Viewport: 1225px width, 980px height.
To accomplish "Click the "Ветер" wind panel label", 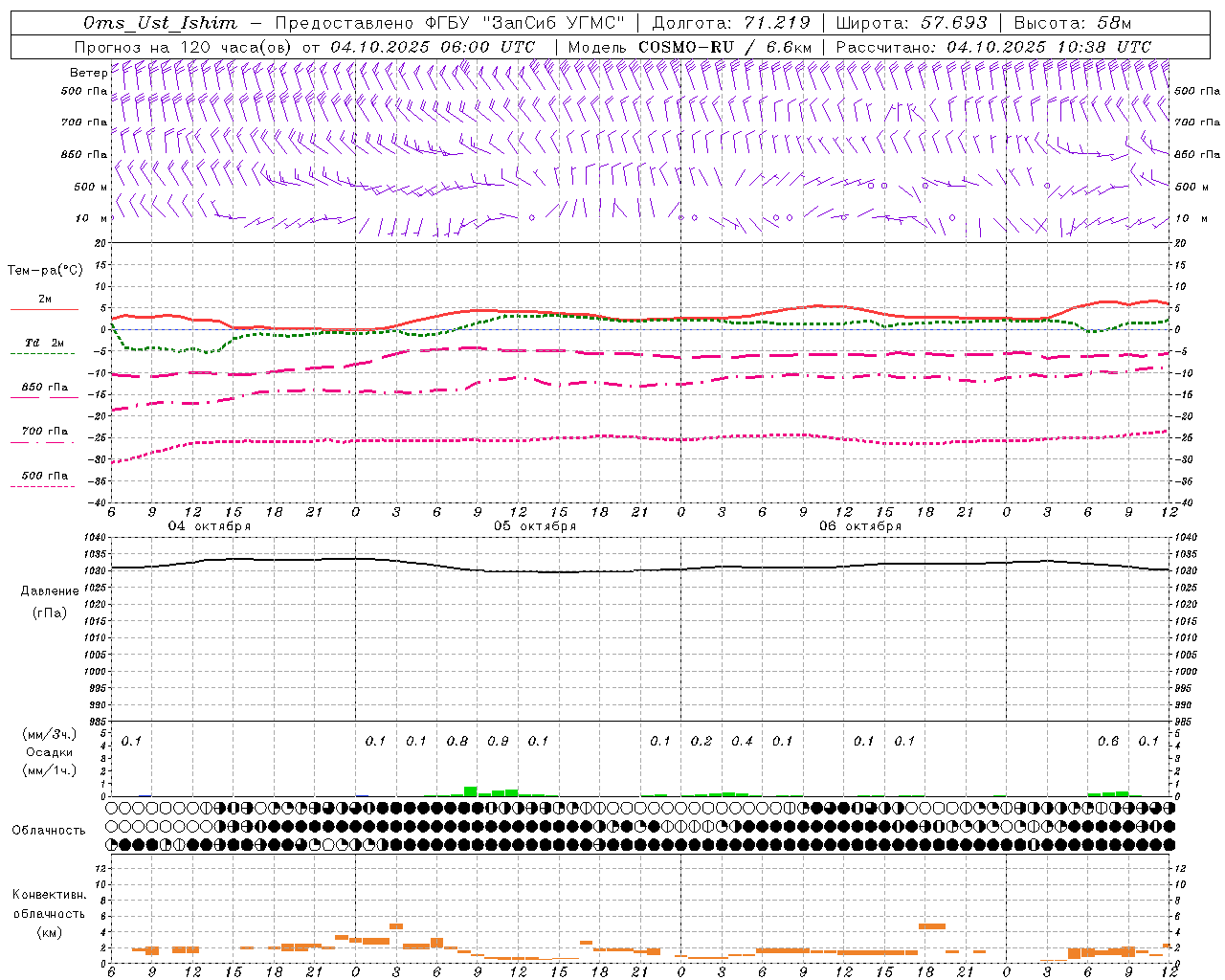I will pyautogui.click(x=88, y=73).
